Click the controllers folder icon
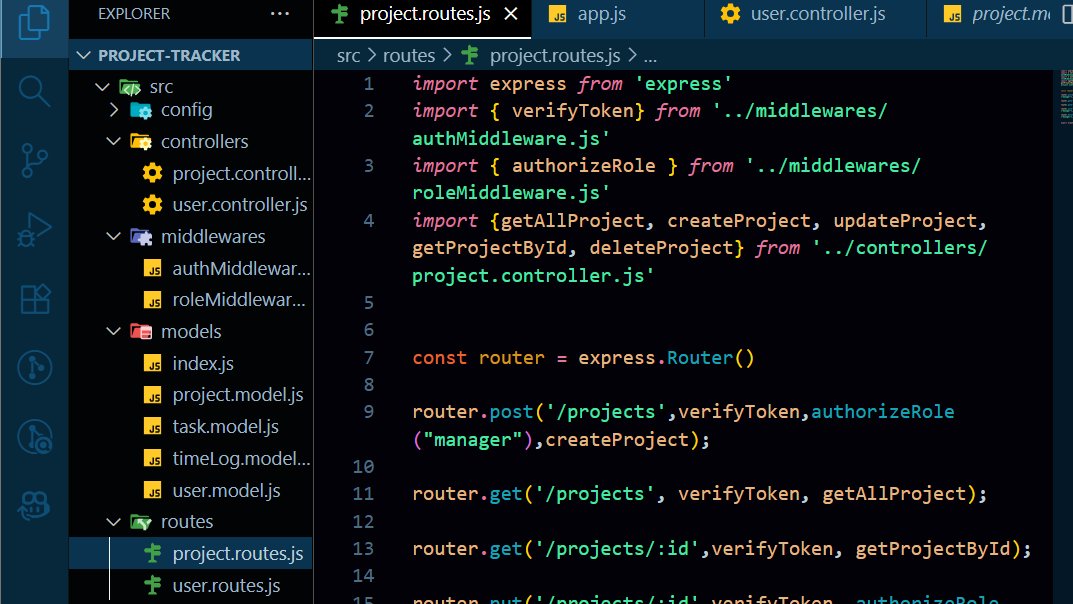The height and width of the screenshot is (604, 1073). [x=141, y=142]
